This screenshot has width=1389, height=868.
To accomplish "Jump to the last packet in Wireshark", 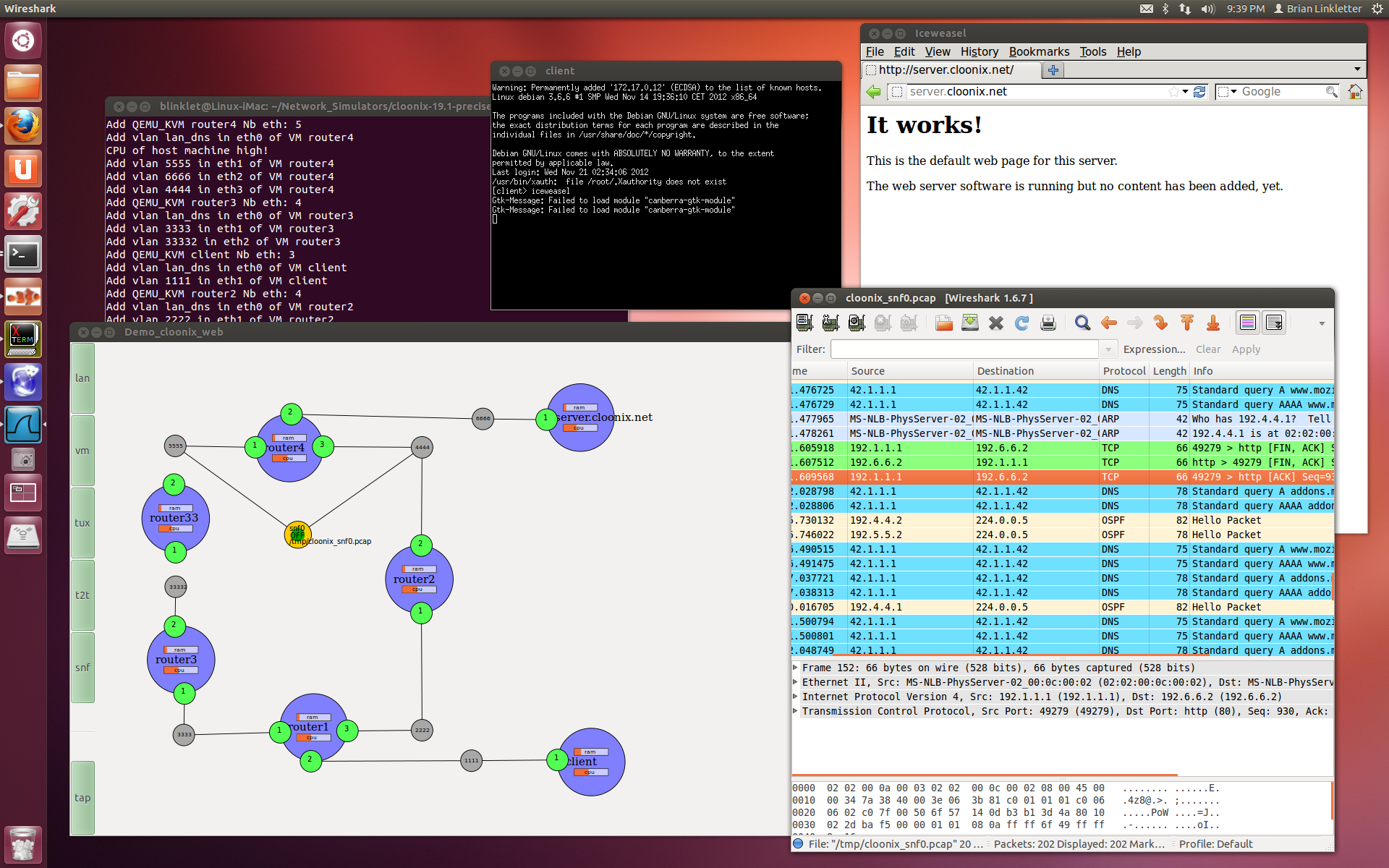I will [1213, 323].
